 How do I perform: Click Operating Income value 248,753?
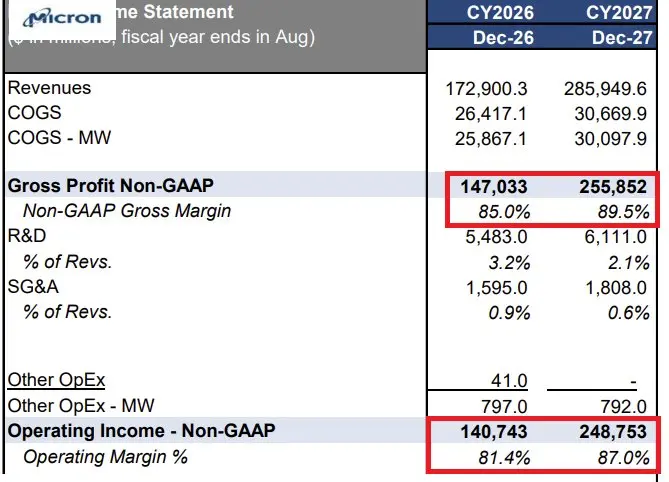click(613, 432)
